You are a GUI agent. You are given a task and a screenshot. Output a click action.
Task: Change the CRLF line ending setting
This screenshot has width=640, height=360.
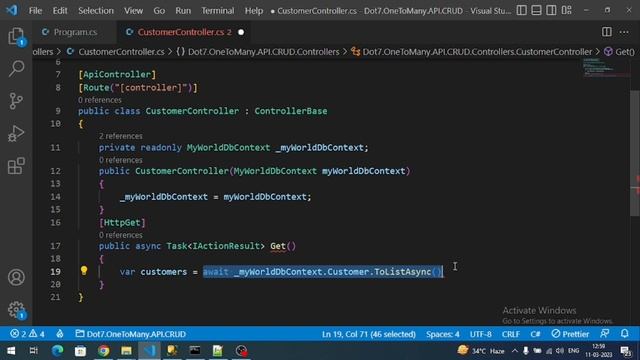tap(511, 334)
